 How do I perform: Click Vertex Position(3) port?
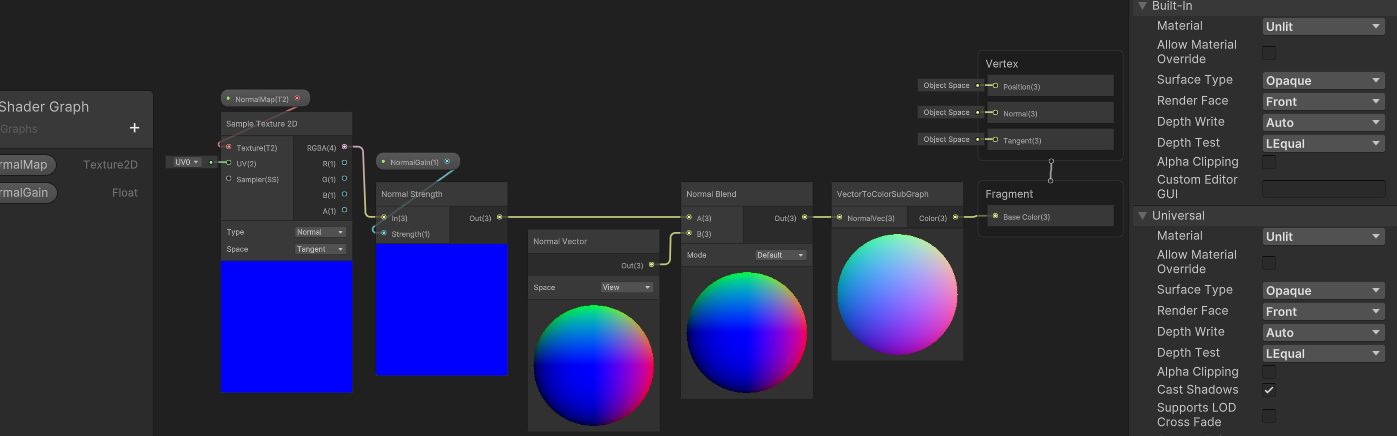pyautogui.click(x=994, y=86)
